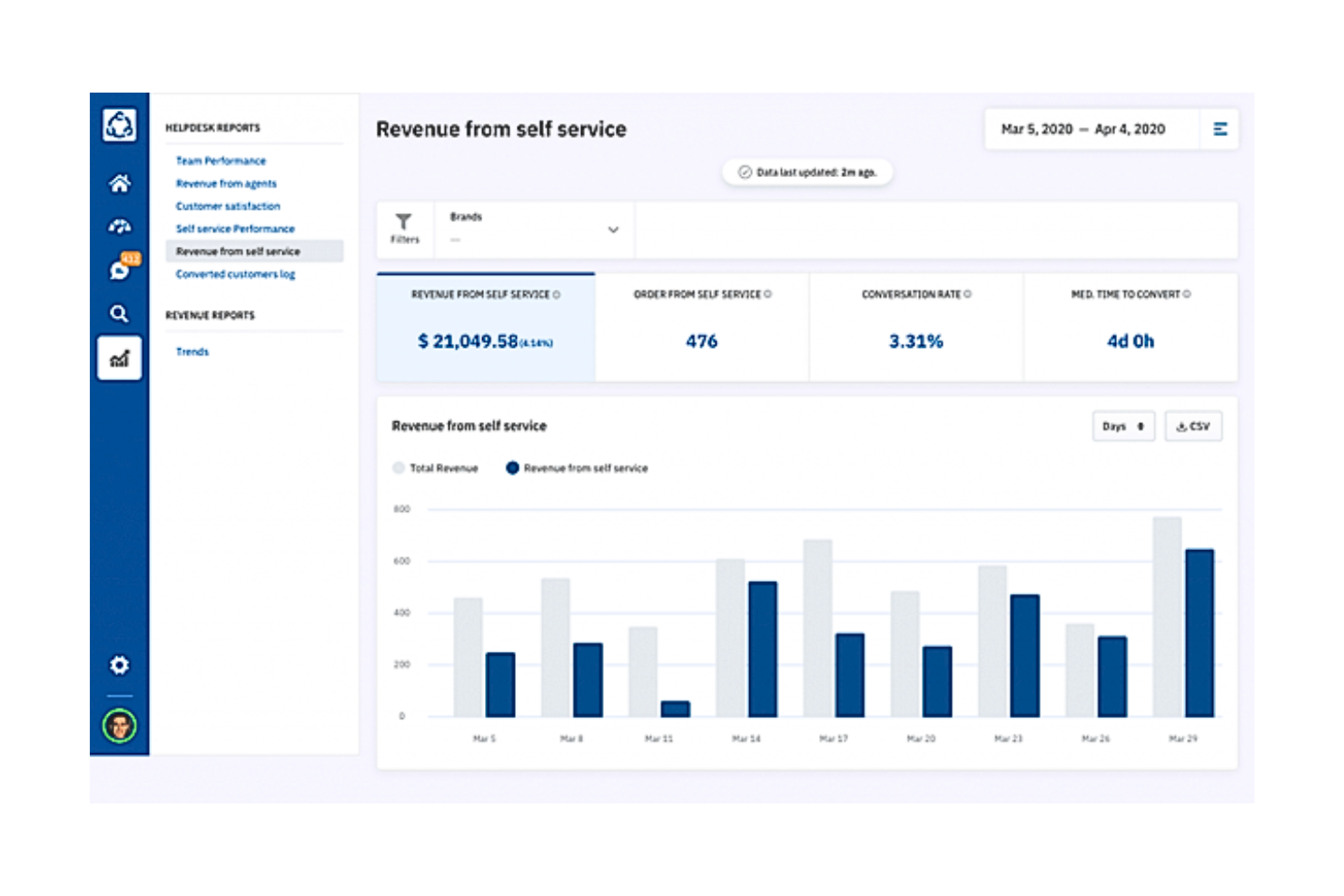Image resolution: width=1344 pixels, height=896 pixels.
Task: Select the reports chart icon
Action: point(119,359)
